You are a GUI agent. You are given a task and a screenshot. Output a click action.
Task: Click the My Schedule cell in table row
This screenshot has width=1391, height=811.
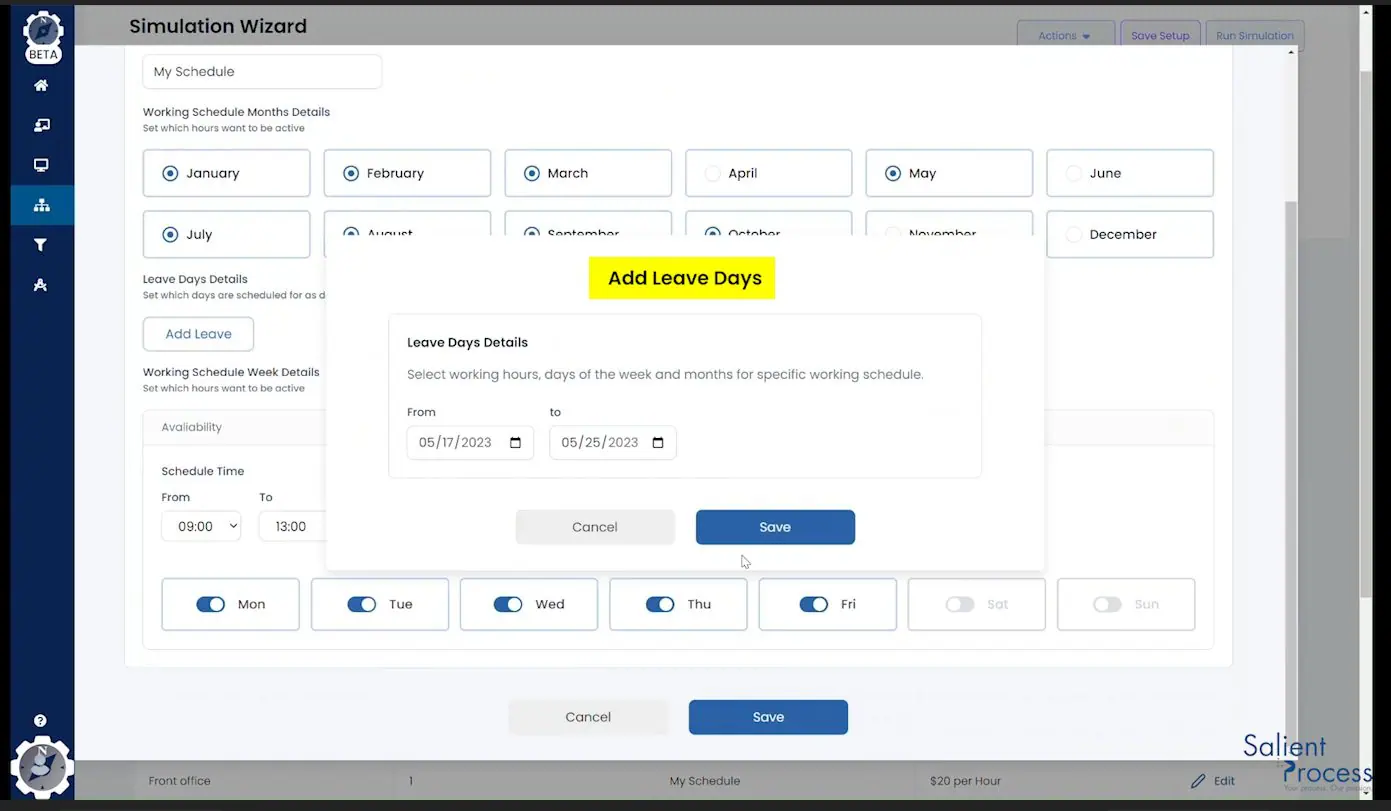click(x=705, y=781)
